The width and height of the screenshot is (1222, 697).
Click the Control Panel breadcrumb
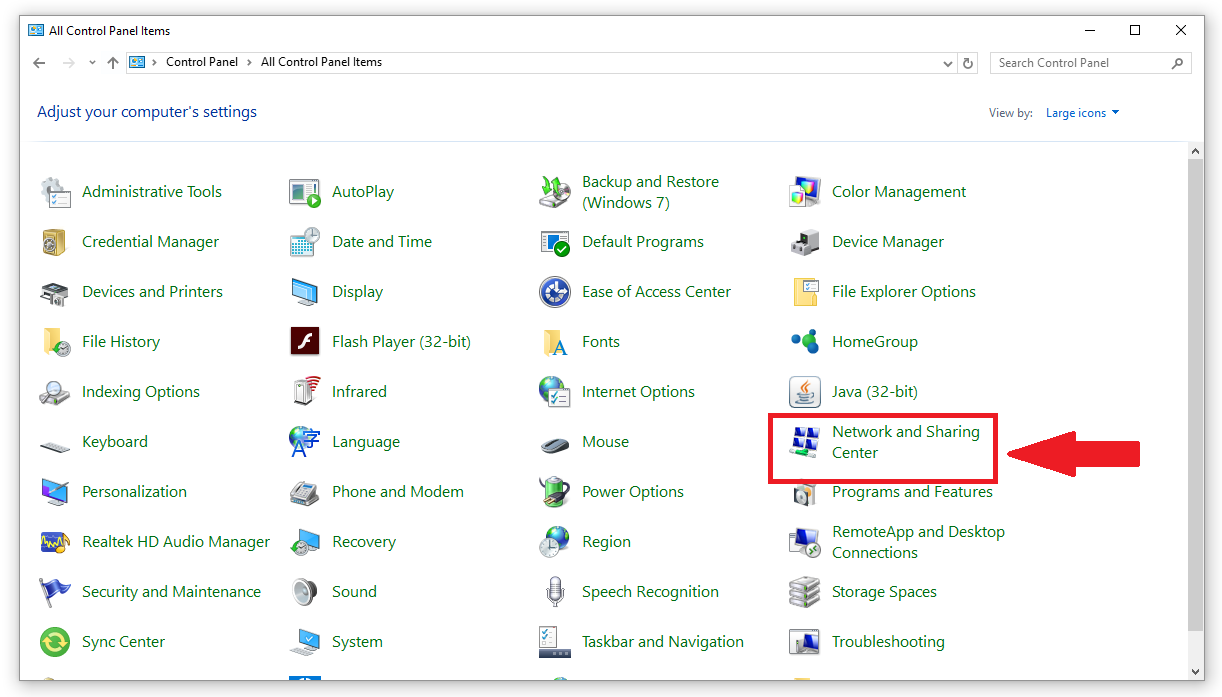202,62
